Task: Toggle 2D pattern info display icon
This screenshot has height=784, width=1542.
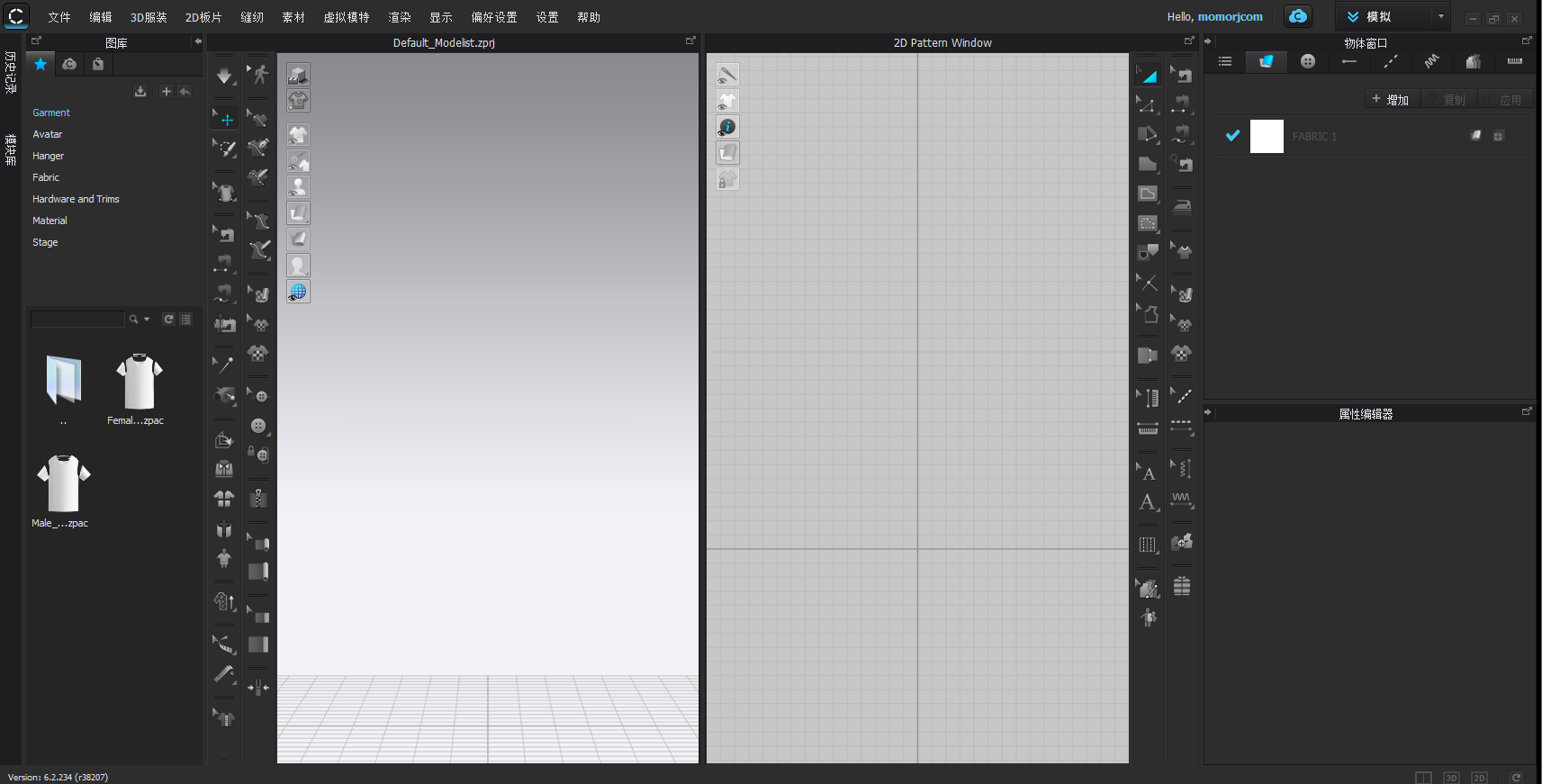Action: click(x=727, y=127)
